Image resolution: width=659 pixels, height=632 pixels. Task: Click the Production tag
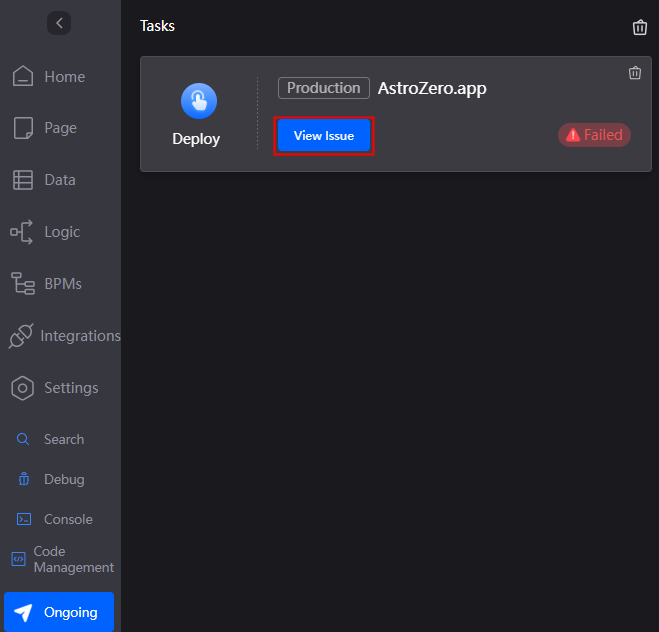[x=324, y=88]
